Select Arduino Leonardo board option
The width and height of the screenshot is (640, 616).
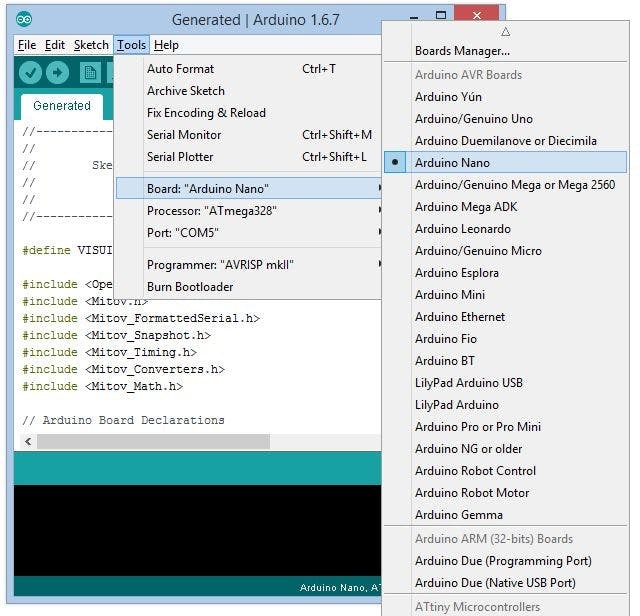462,229
